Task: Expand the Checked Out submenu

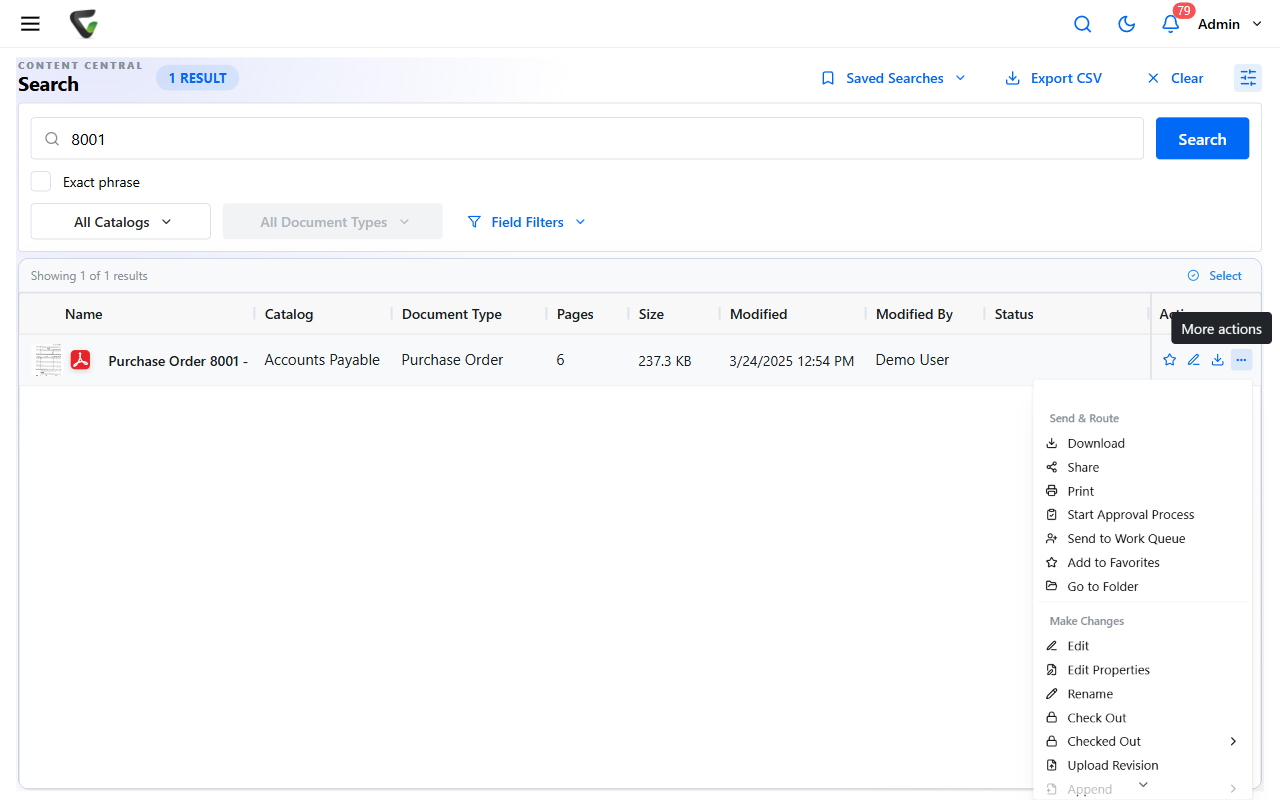Action: coord(1142,741)
